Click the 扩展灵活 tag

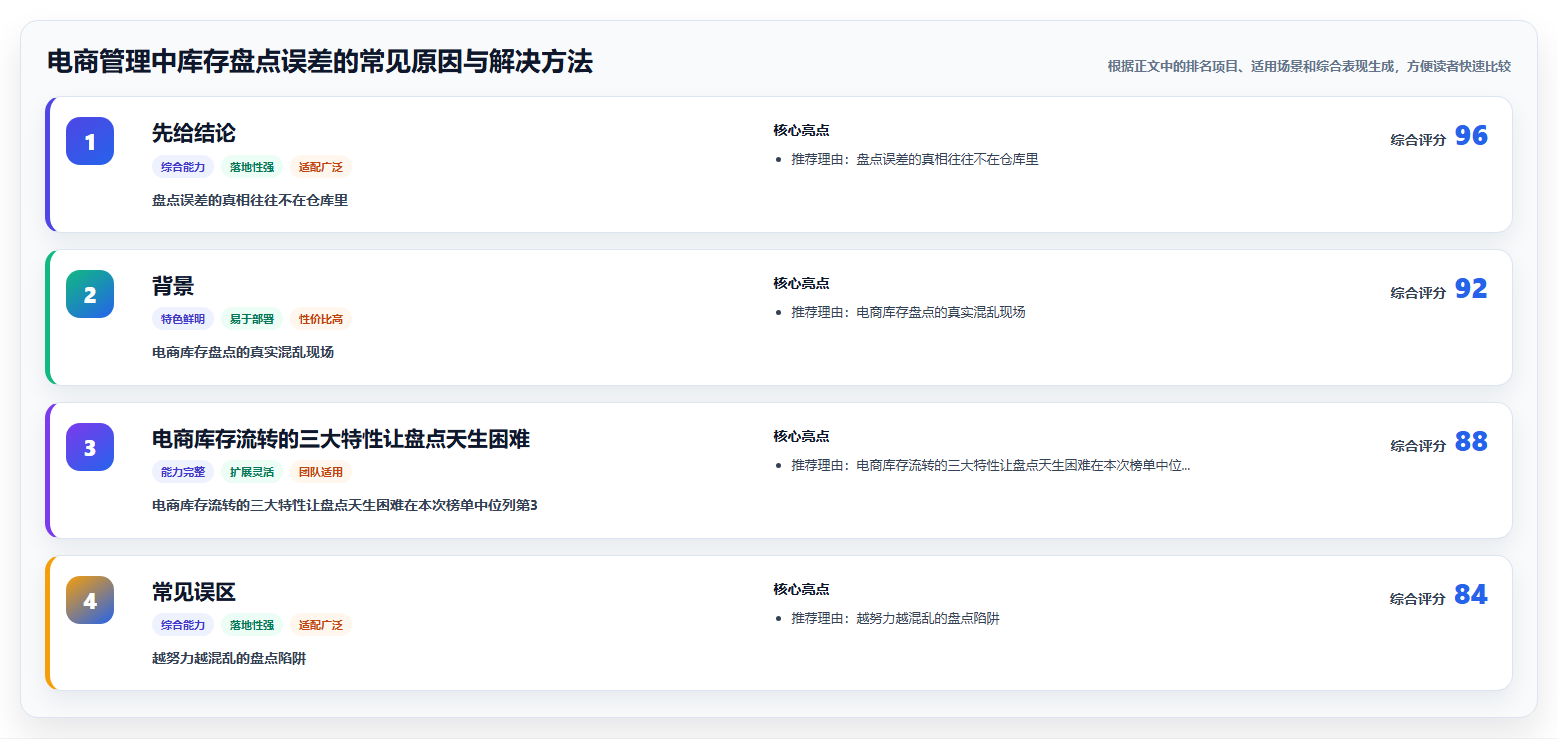pyautogui.click(x=252, y=472)
